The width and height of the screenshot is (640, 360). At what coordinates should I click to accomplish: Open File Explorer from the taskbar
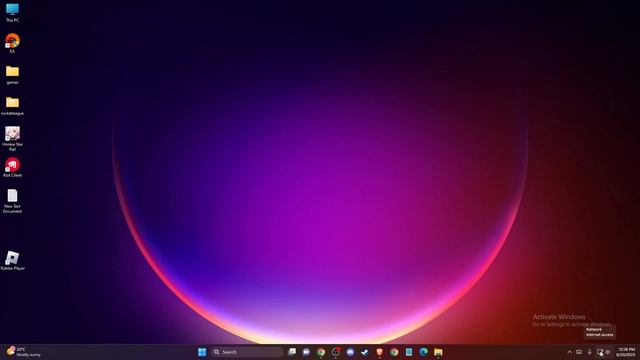(438, 352)
